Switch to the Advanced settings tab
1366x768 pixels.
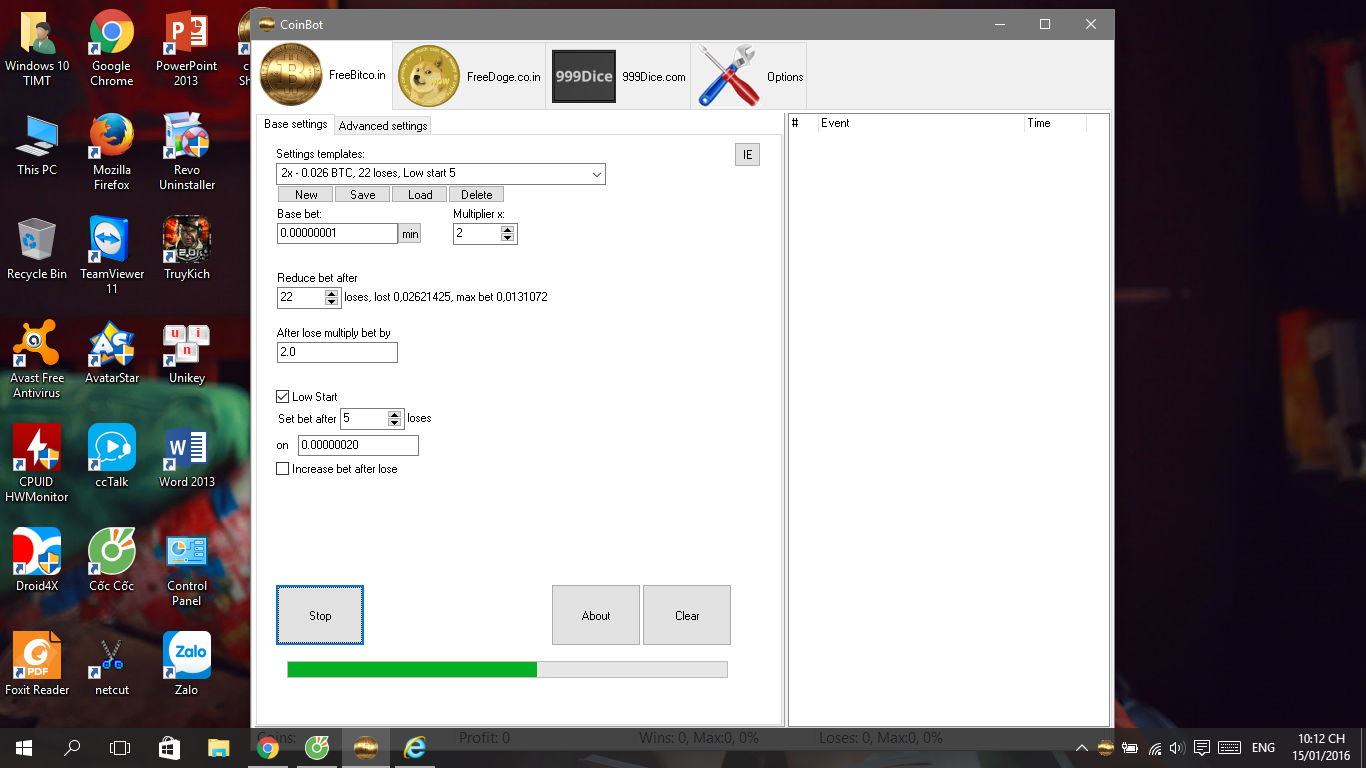pos(383,126)
